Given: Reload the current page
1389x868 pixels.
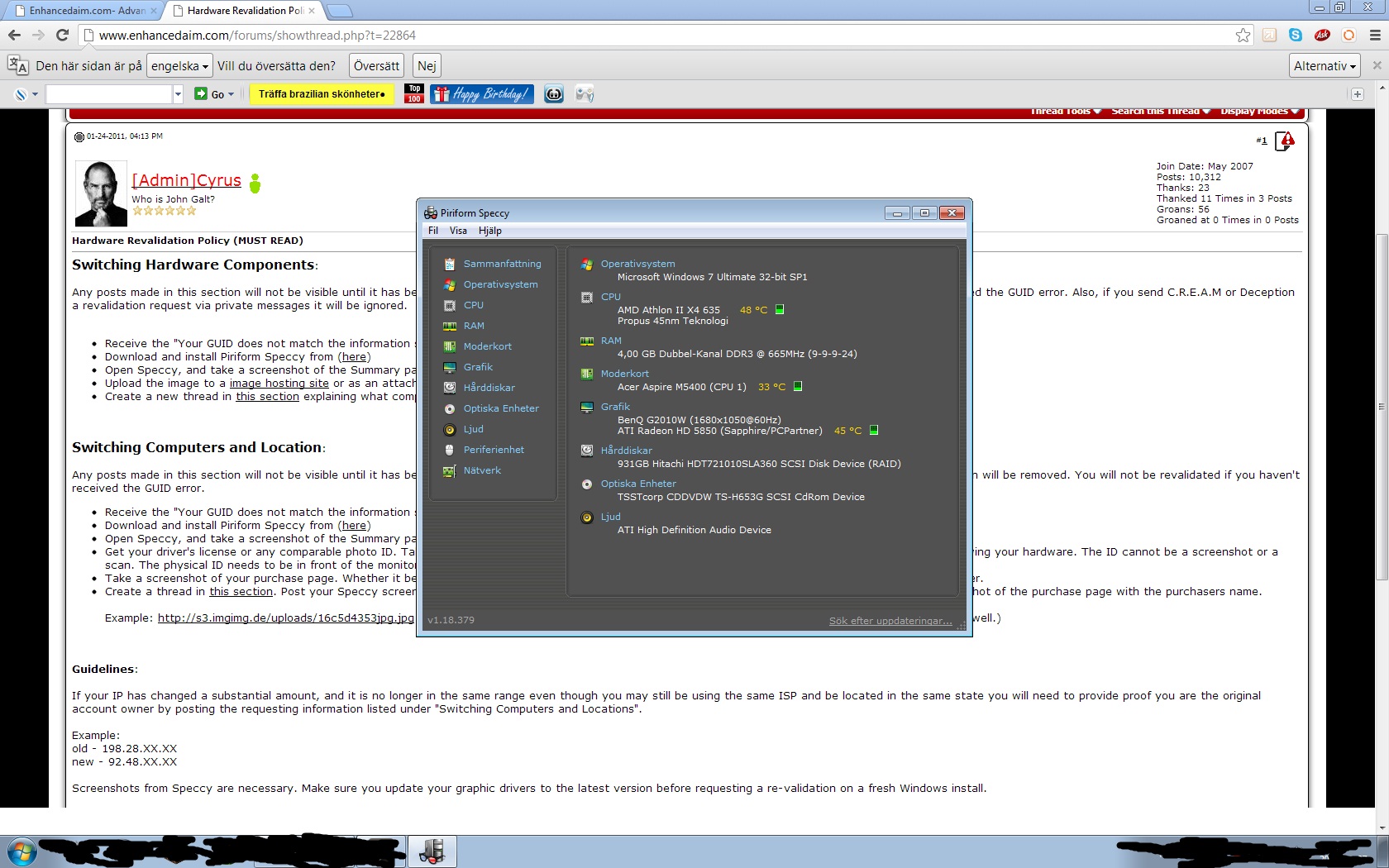Looking at the screenshot, I should click(x=62, y=35).
